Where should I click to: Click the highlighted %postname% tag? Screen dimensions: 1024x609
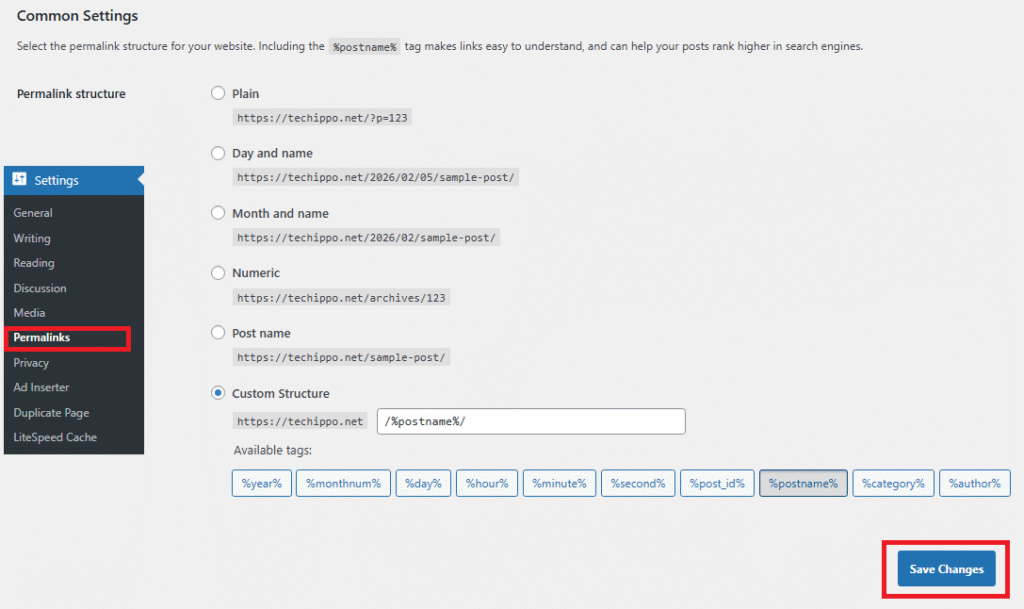coord(803,483)
